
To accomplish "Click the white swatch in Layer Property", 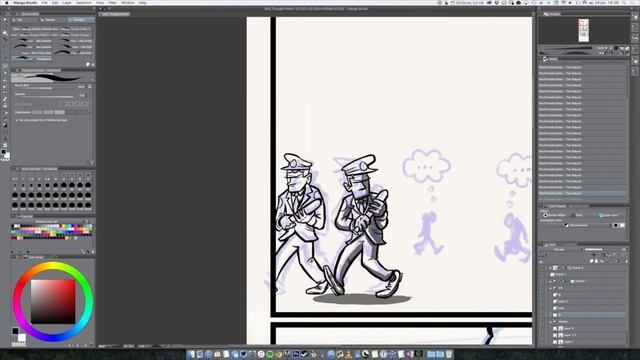I will (622, 225).
